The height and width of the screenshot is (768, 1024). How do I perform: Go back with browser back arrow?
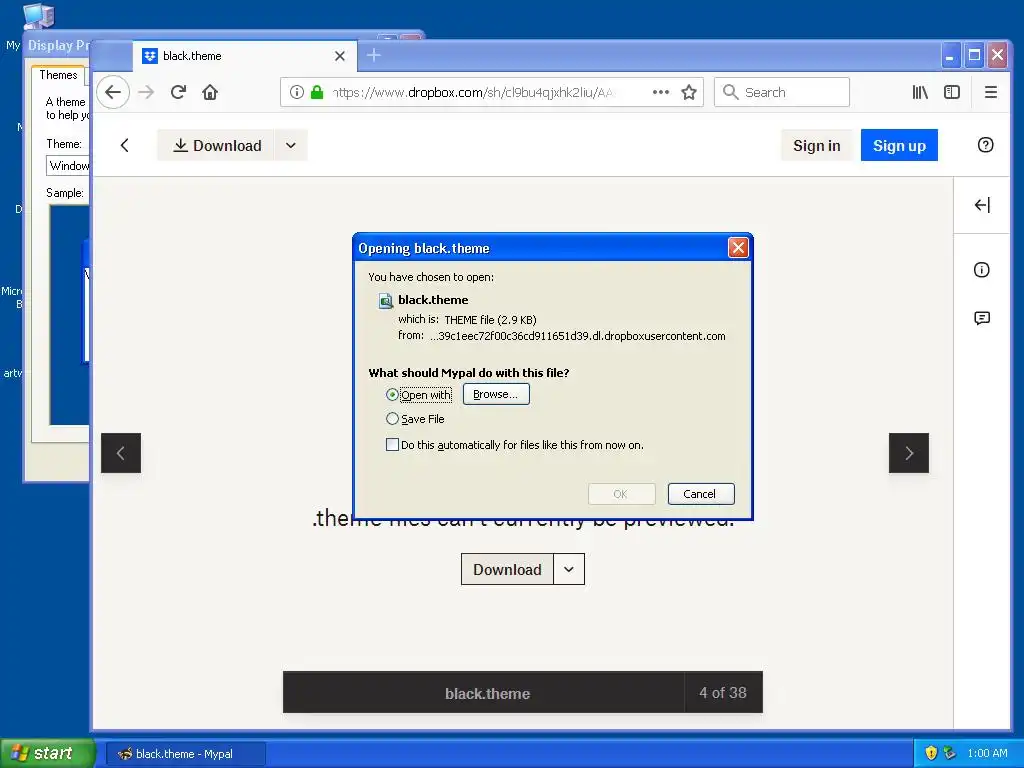[x=113, y=92]
